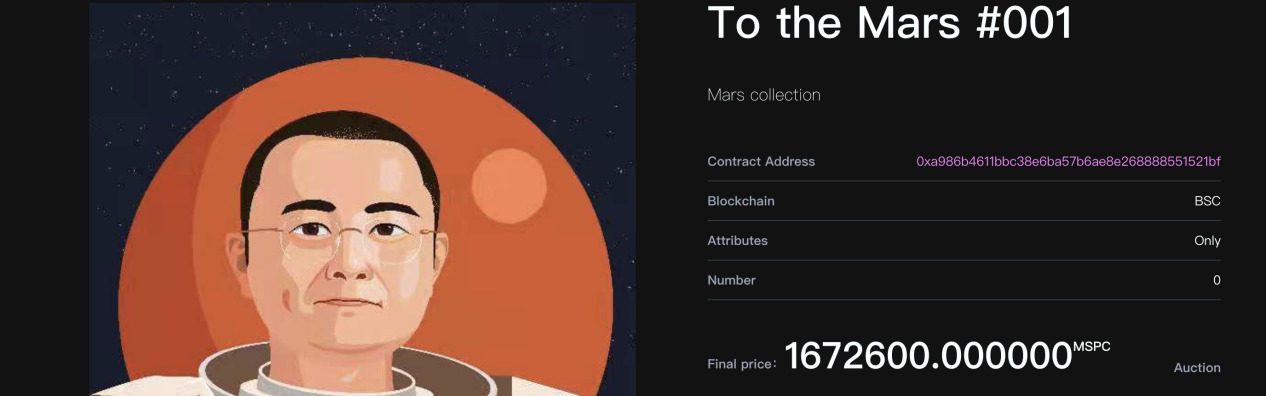Click the Number row label

point(731,280)
